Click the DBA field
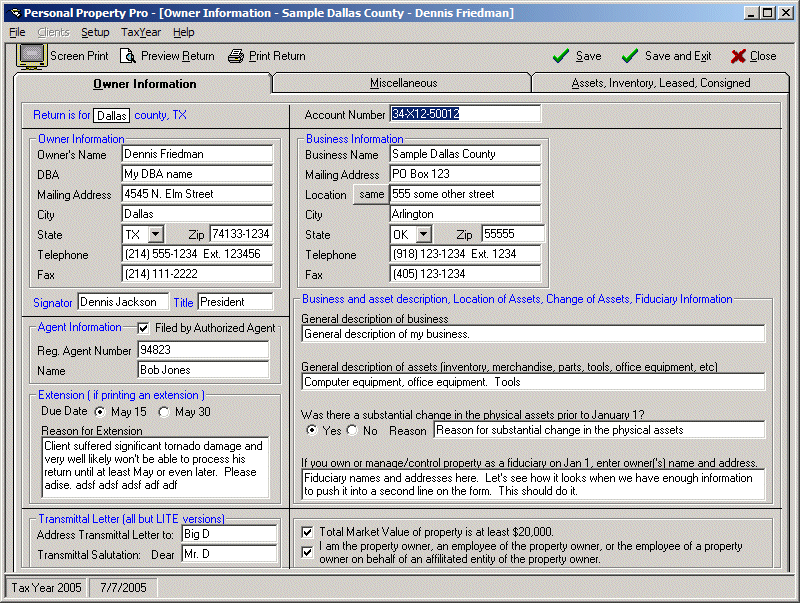800x603 pixels. click(x=197, y=174)
